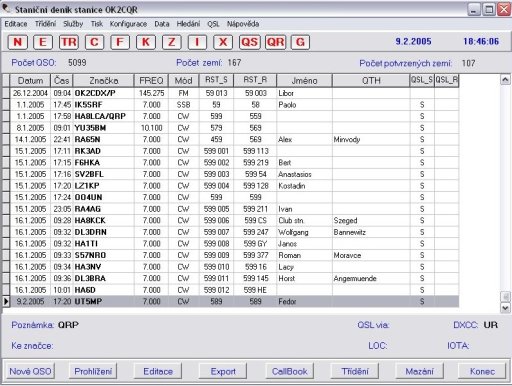
Task: Click the Export button
Action: 223,371
